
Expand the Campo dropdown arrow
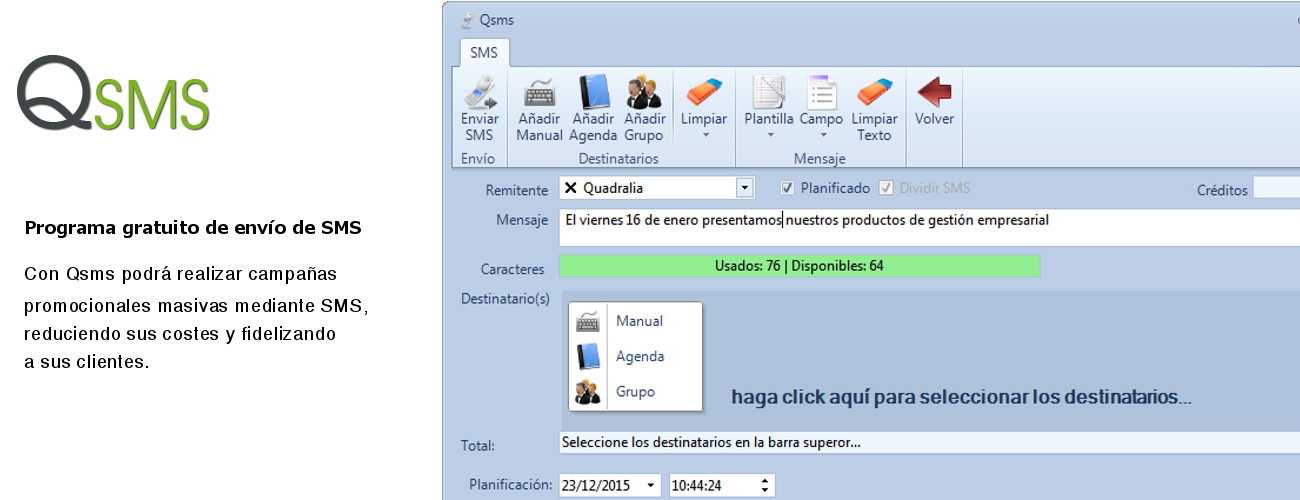point(822,134)
